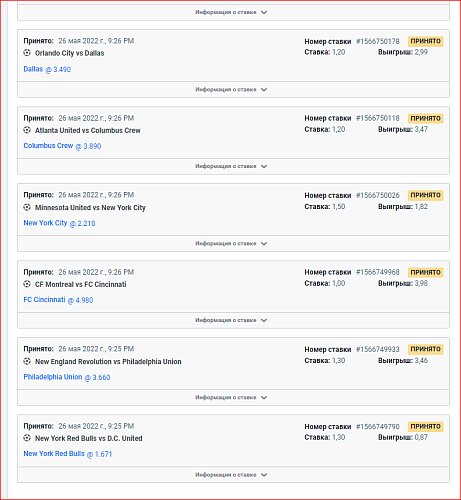461x500 pixels.
Task: Click soccer icon for New York Red Bulls match
Action: [27, 438]
